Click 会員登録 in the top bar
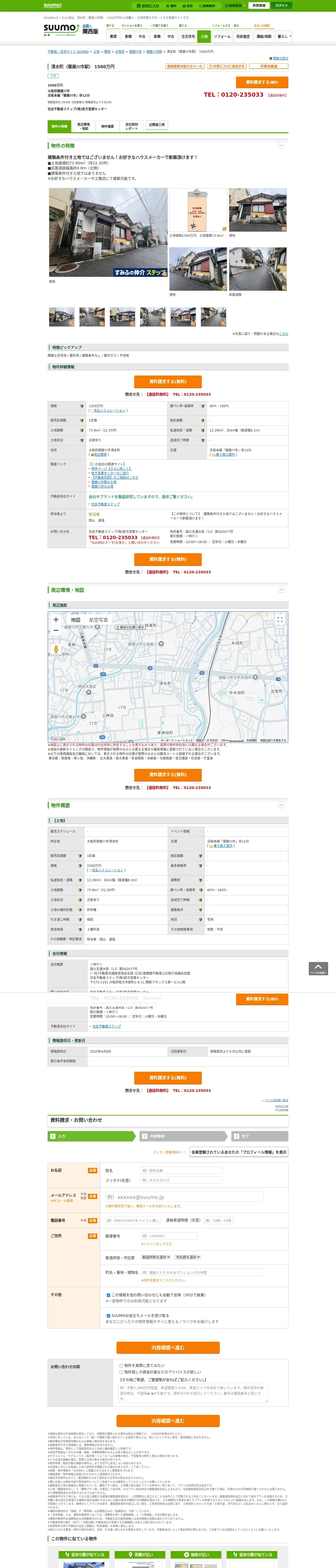Screen dimensions: 336x1568 (x=259, y=5)
